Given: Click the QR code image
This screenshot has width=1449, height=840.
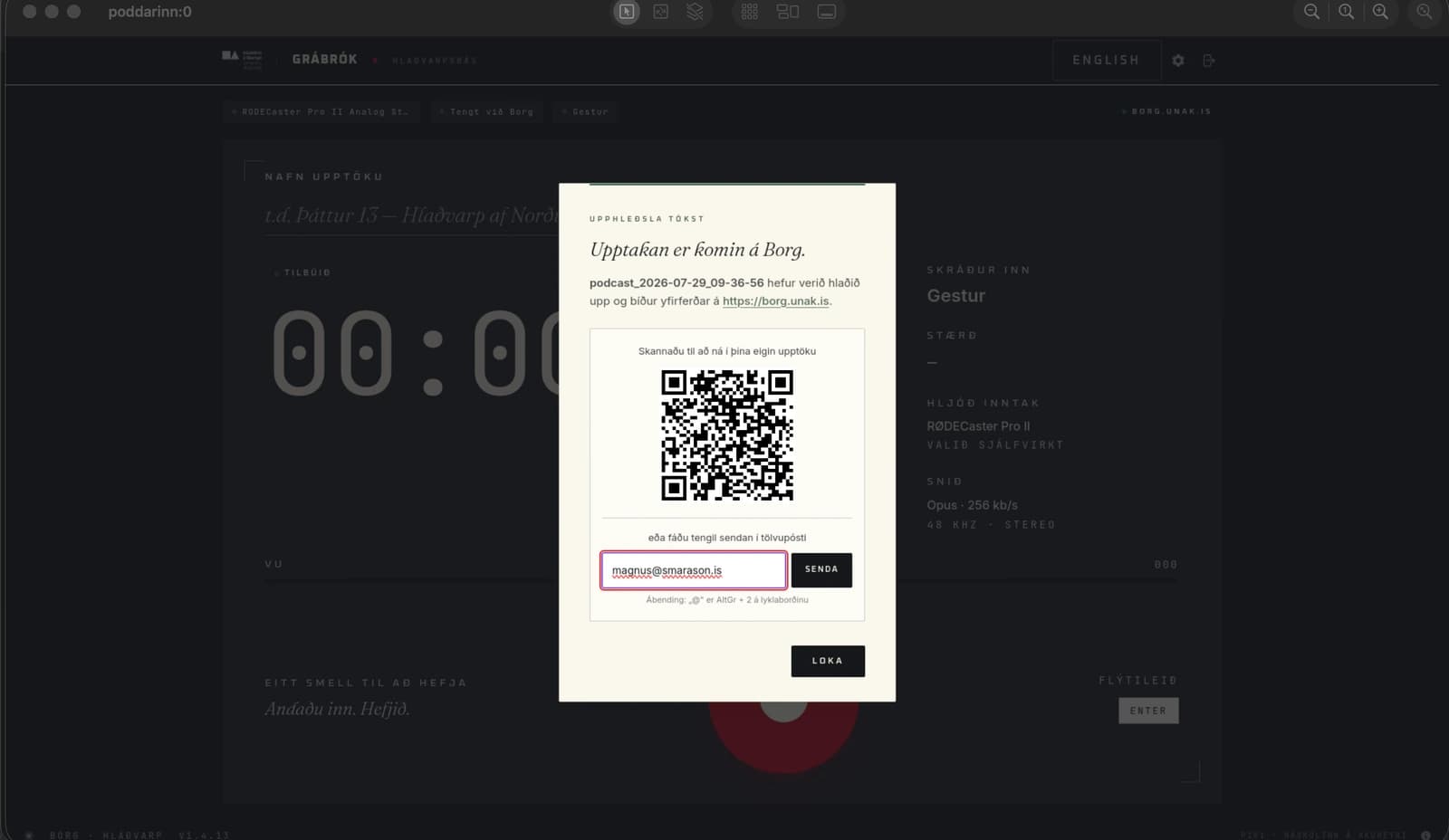Looking at the screenshot, I should (x=727, y=434).
